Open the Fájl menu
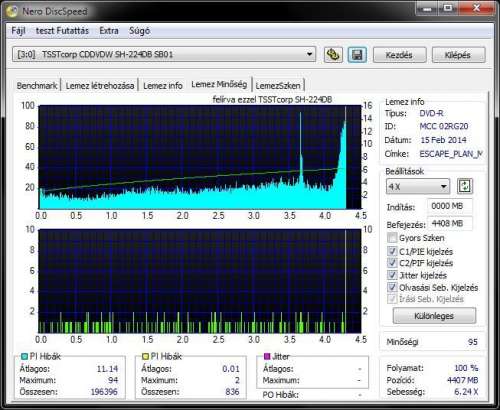Screen dimensions: 500x410 18,31
